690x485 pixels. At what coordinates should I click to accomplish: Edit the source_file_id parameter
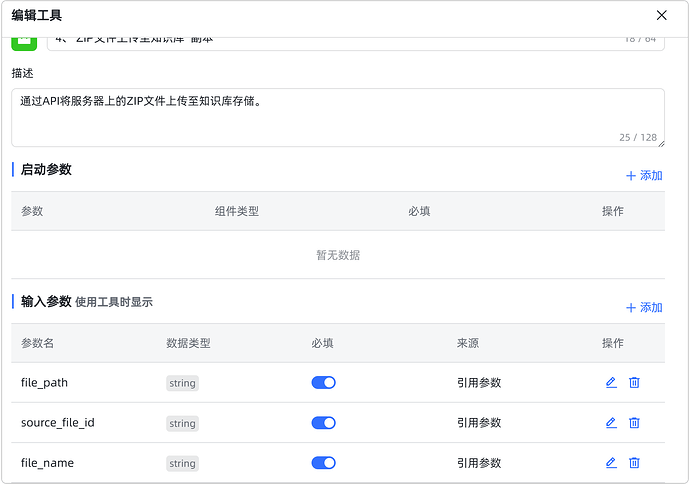[611, 423]
